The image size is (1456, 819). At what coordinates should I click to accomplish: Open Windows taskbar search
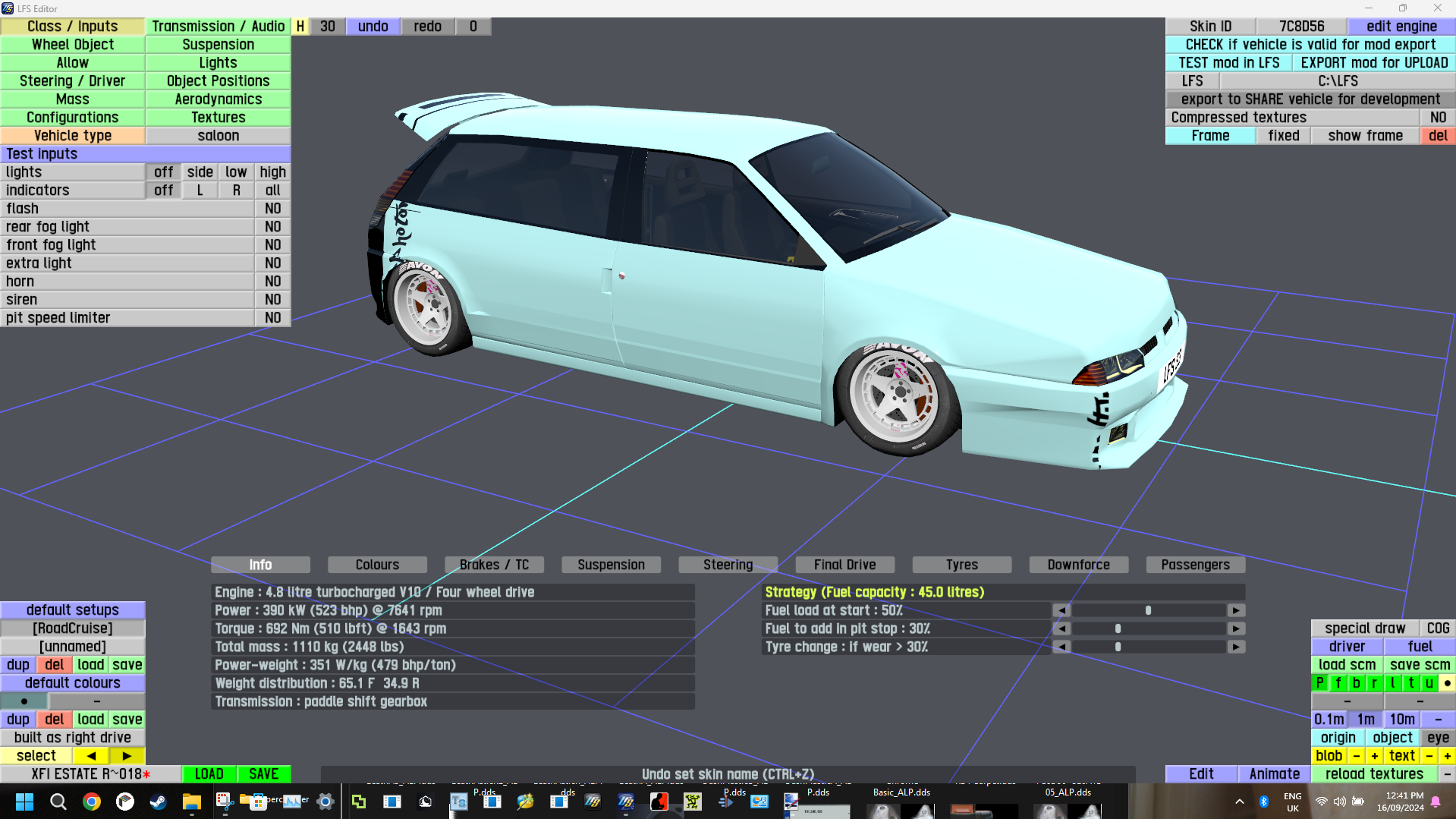pos(58,802)
